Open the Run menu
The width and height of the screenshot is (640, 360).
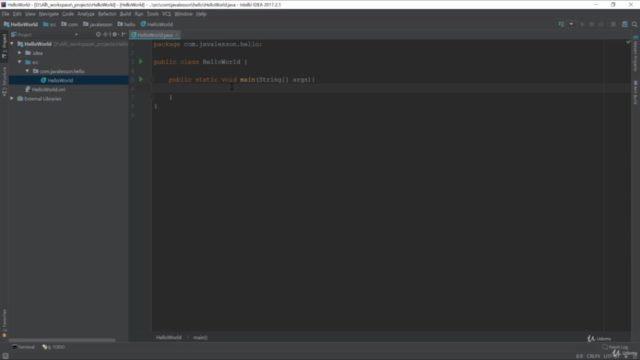tap(139, 14)
